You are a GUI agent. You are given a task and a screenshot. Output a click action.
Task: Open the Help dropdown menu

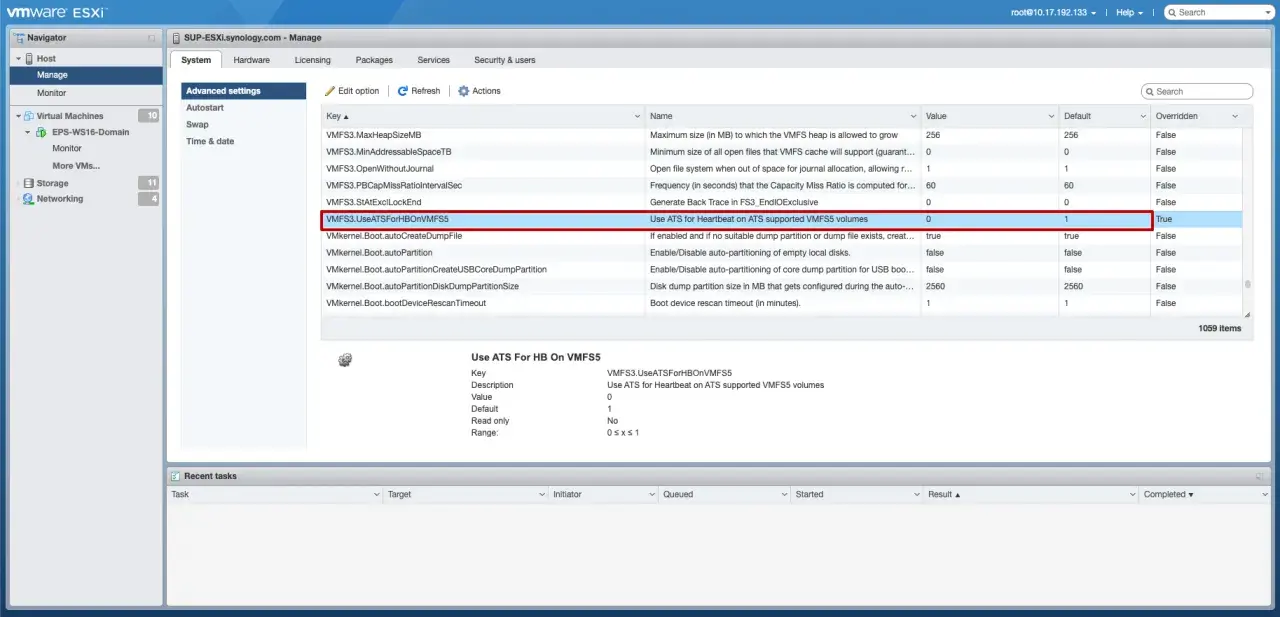coord(1130,12)
